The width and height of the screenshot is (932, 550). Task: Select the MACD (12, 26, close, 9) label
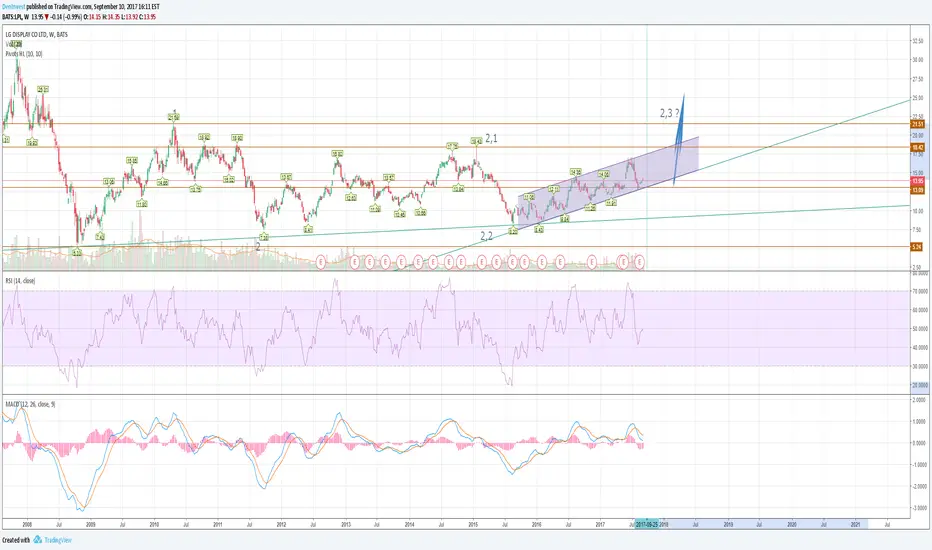tap(30, 404)
